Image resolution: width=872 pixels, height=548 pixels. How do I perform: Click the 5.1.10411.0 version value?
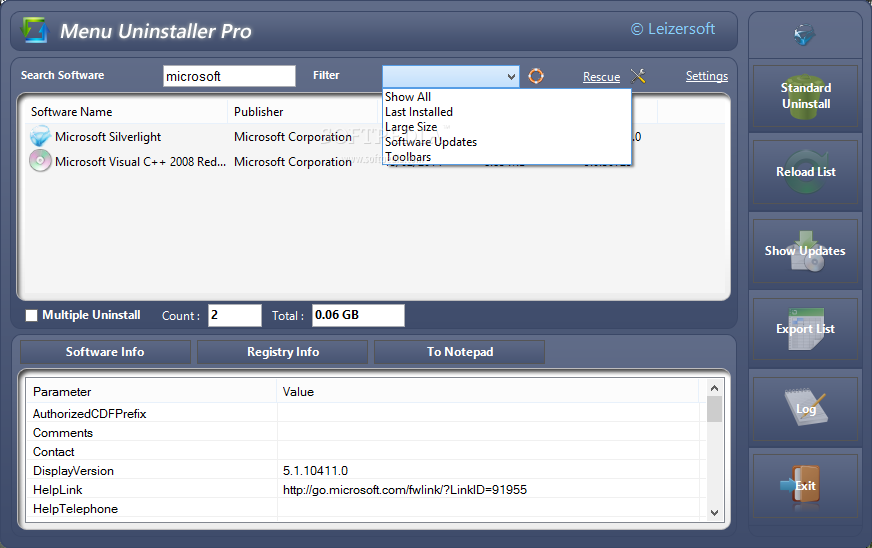coord(315,471)
